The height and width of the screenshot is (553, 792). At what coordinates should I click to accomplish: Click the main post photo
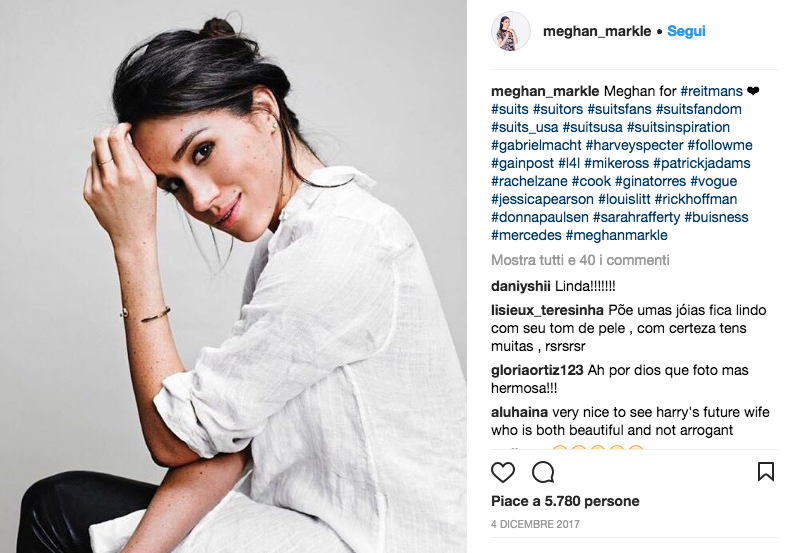click(233, 276)
